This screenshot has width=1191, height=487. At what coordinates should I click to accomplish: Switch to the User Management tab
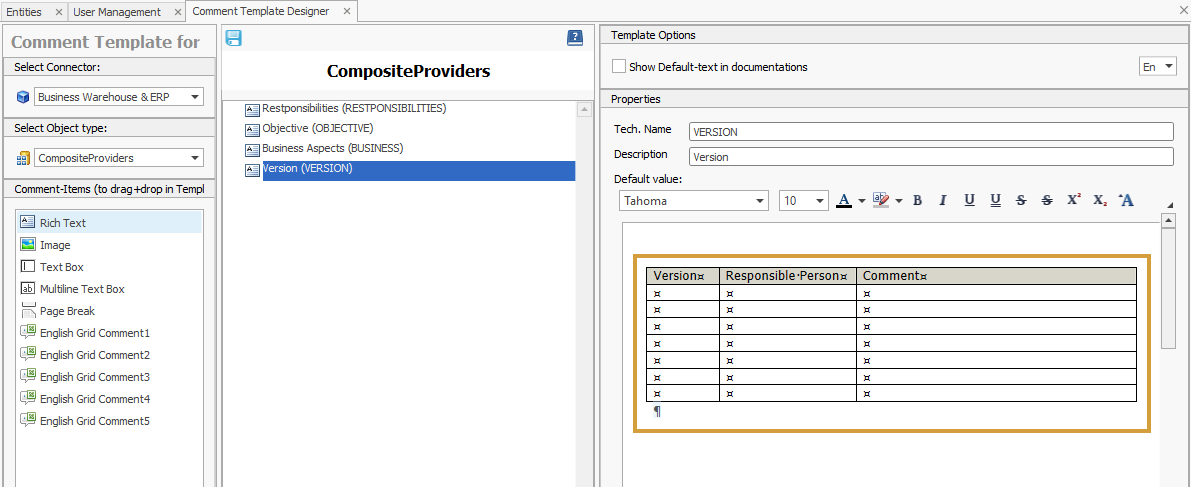[117, 12]
